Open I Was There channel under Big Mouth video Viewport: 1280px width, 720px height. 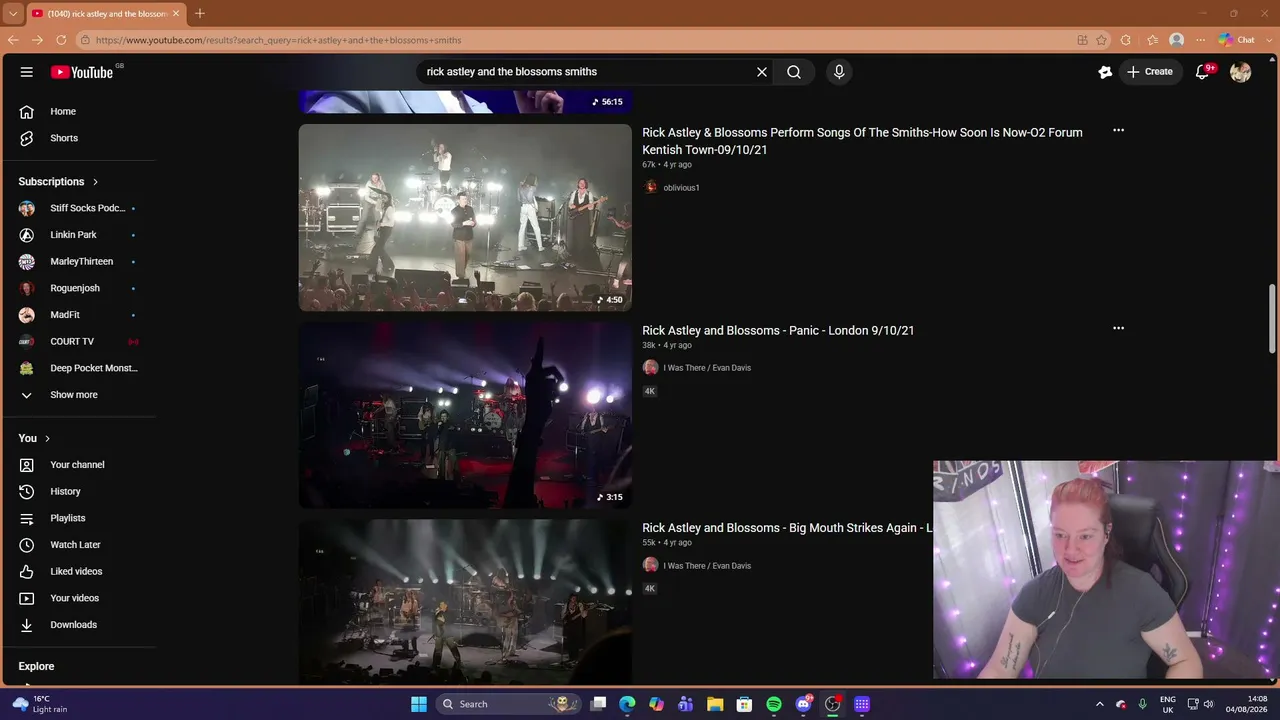707,565
